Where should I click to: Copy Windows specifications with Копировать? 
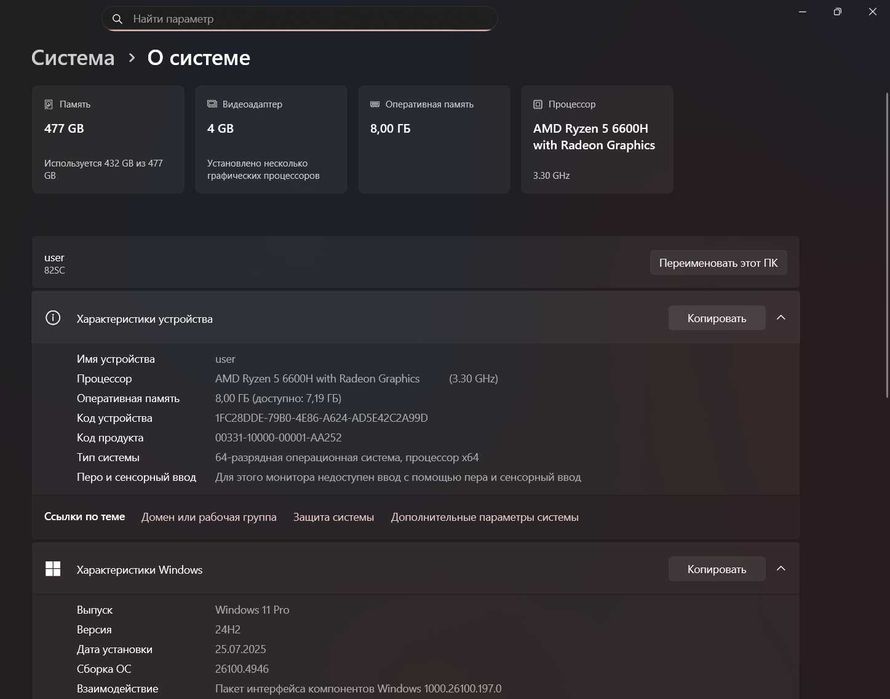coord(717,569)
